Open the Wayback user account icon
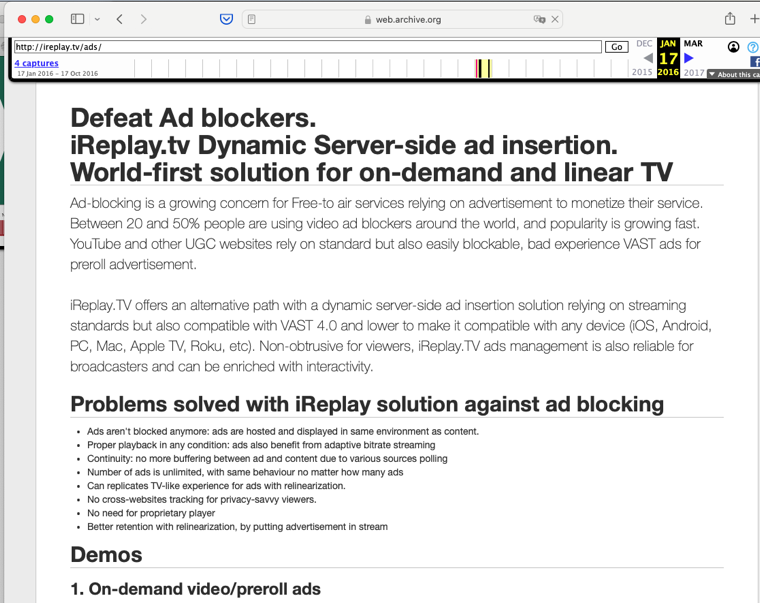The image size is (760, 603). coord(733,47)
